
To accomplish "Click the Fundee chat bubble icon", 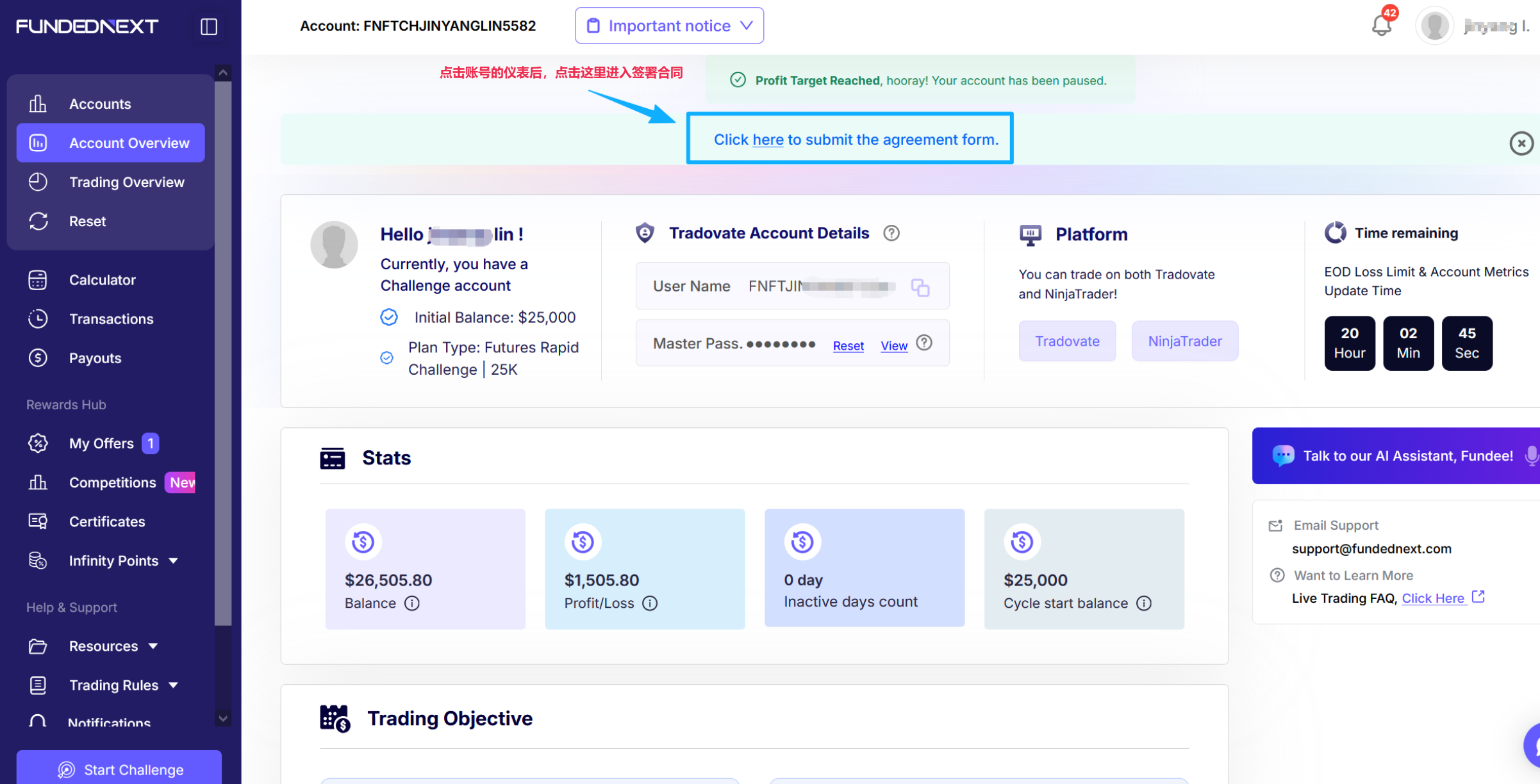I will [1283, 455].
